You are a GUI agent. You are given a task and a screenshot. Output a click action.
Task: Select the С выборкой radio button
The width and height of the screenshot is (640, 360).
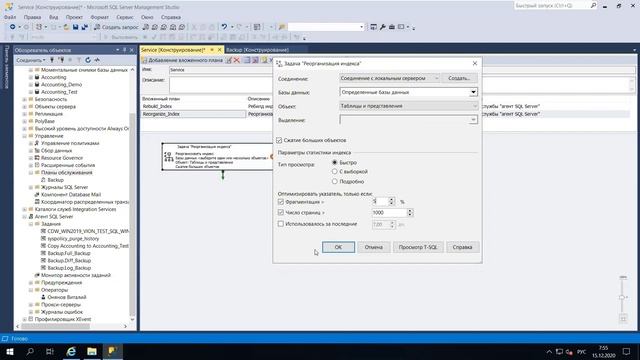335,172
